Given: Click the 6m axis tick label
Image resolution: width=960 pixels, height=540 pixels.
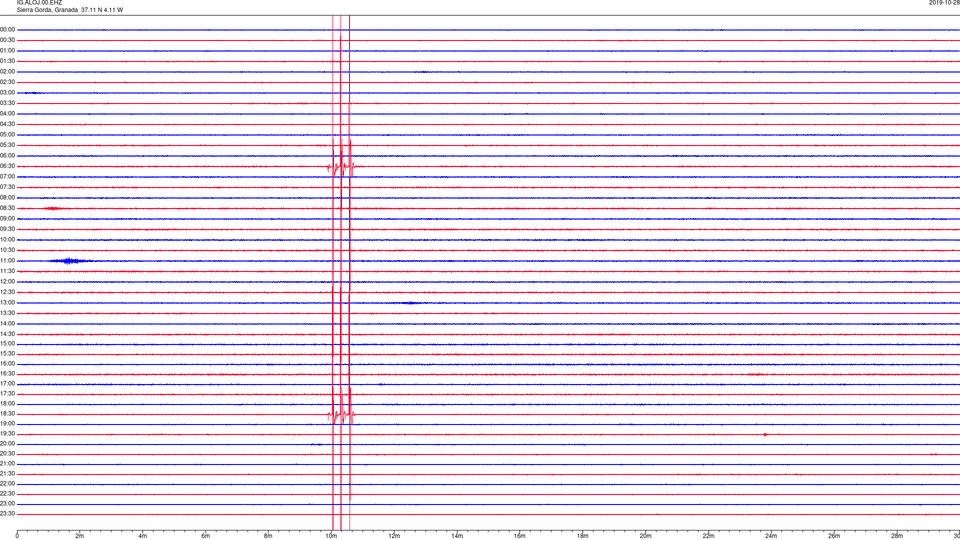Looking at the screenshot, I should tap(206, 536).
